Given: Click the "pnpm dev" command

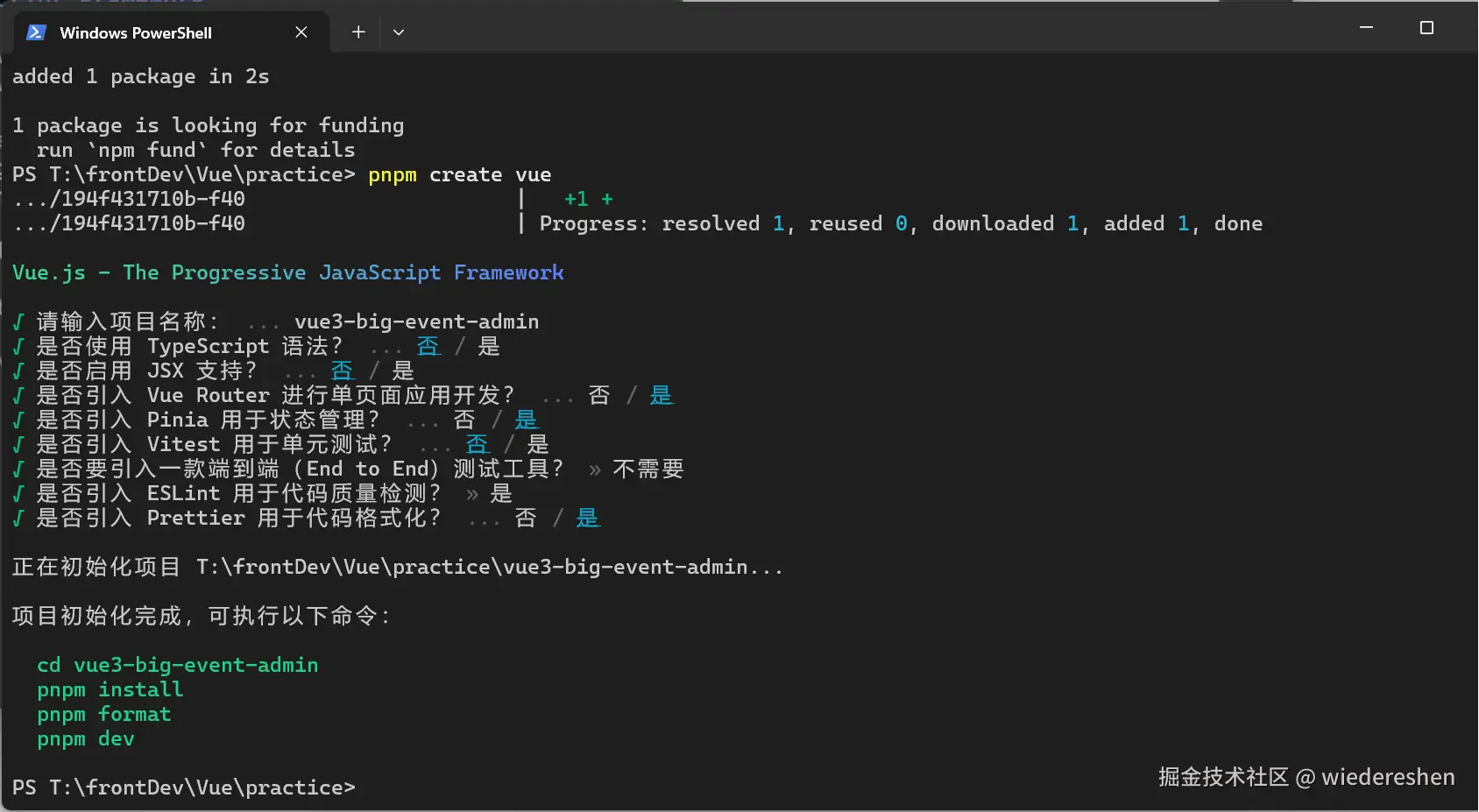Looking at the screenshot, I should coord(86,739).
